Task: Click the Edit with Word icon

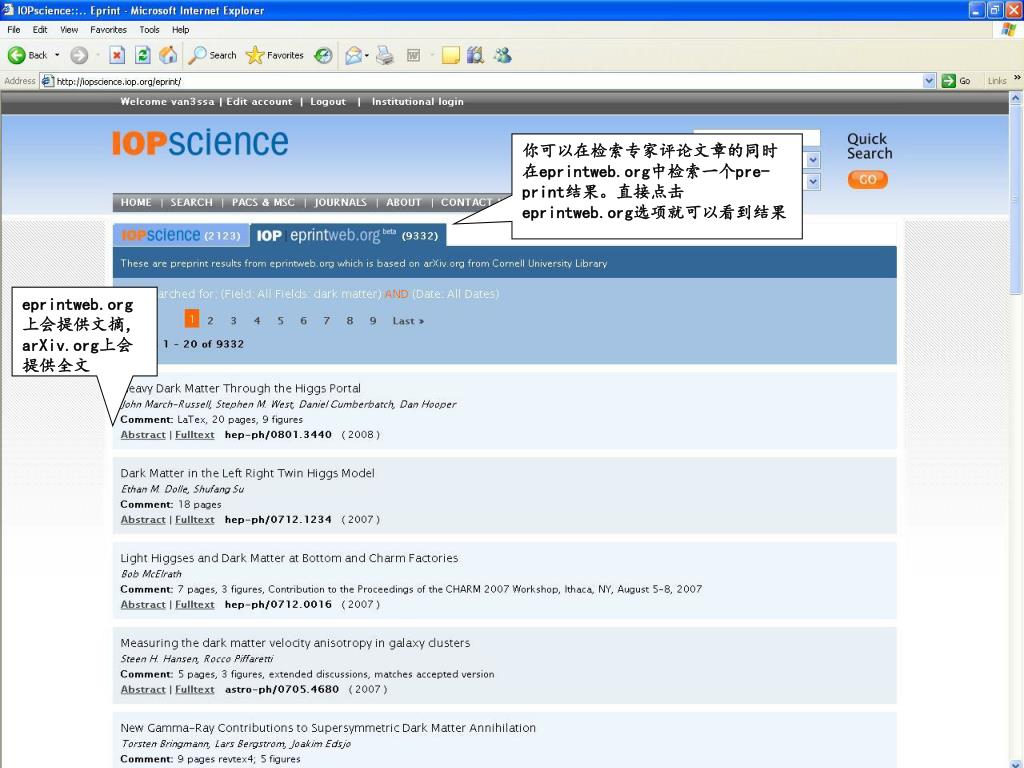Action: [x=413, y=56]
